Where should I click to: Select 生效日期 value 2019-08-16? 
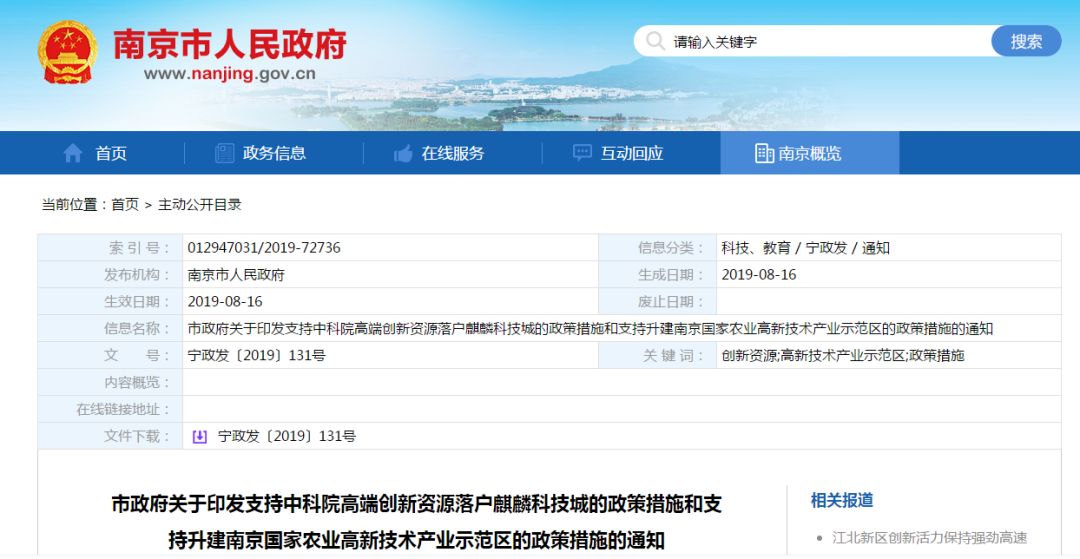coord(225,302)
